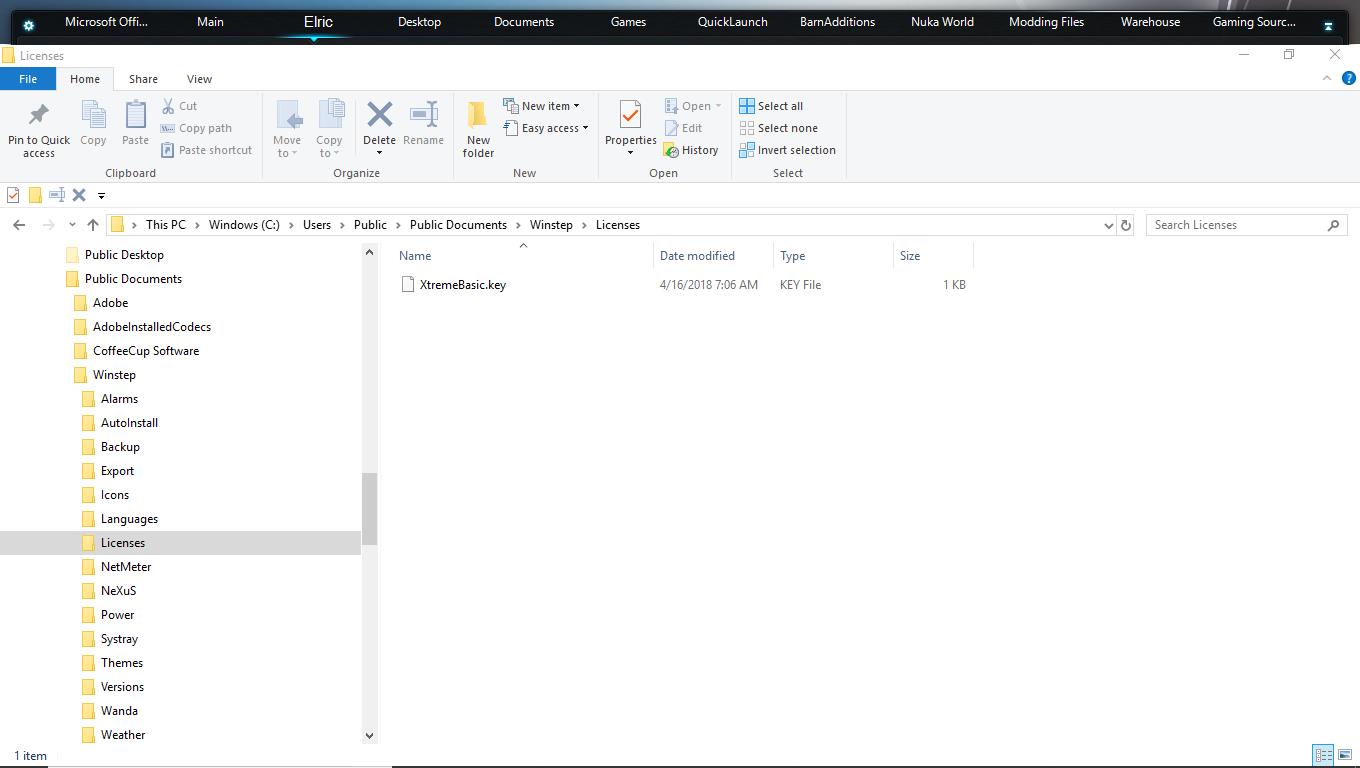Choose Select all in the ribbon
Image resolution: width=1360 pixels, height=768 pixels.
point(771,106)
